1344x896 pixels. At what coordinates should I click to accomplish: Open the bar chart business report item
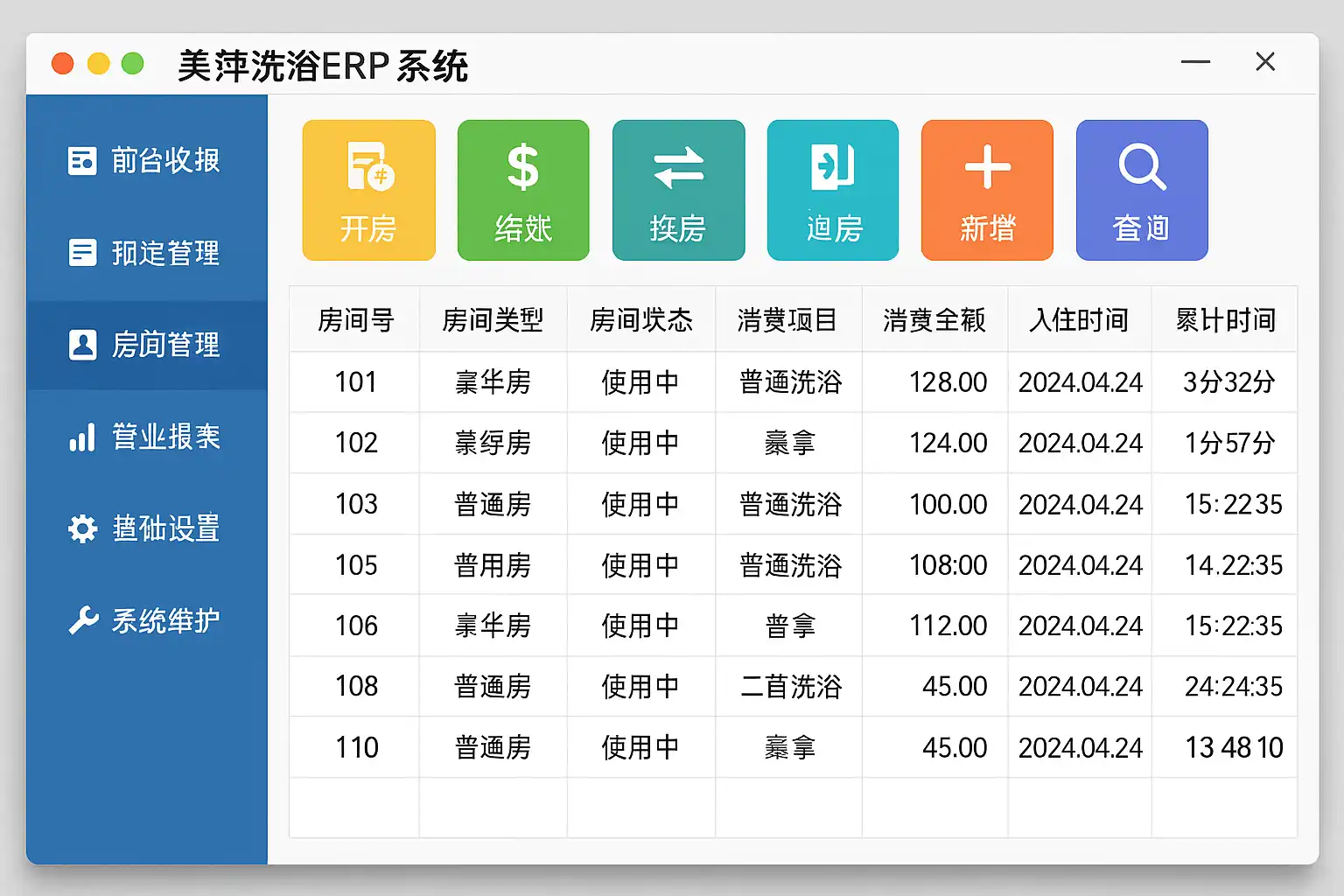pos(145,437)
